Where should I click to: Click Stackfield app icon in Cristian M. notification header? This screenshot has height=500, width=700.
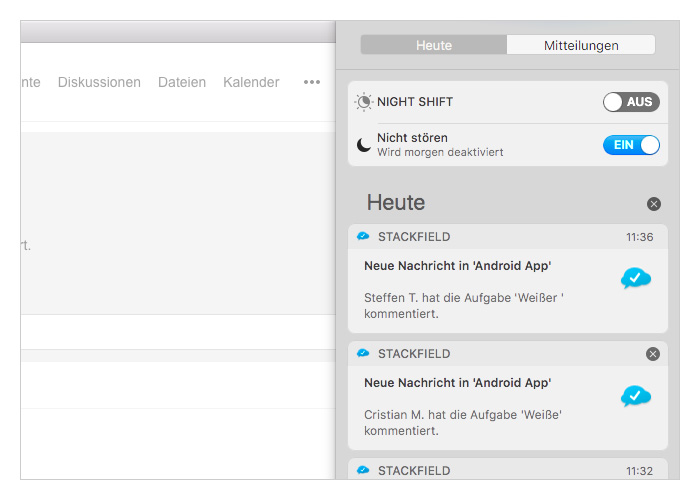tap(363, 354)
